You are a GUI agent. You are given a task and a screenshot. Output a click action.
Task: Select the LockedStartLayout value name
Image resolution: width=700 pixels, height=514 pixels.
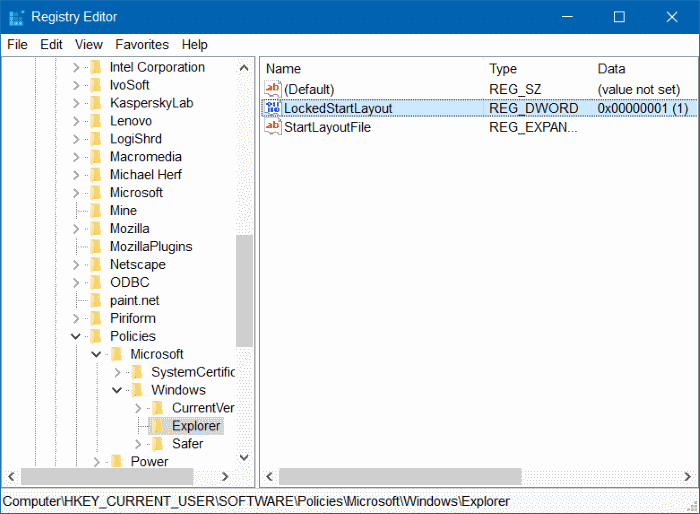(x=338, y=108)
